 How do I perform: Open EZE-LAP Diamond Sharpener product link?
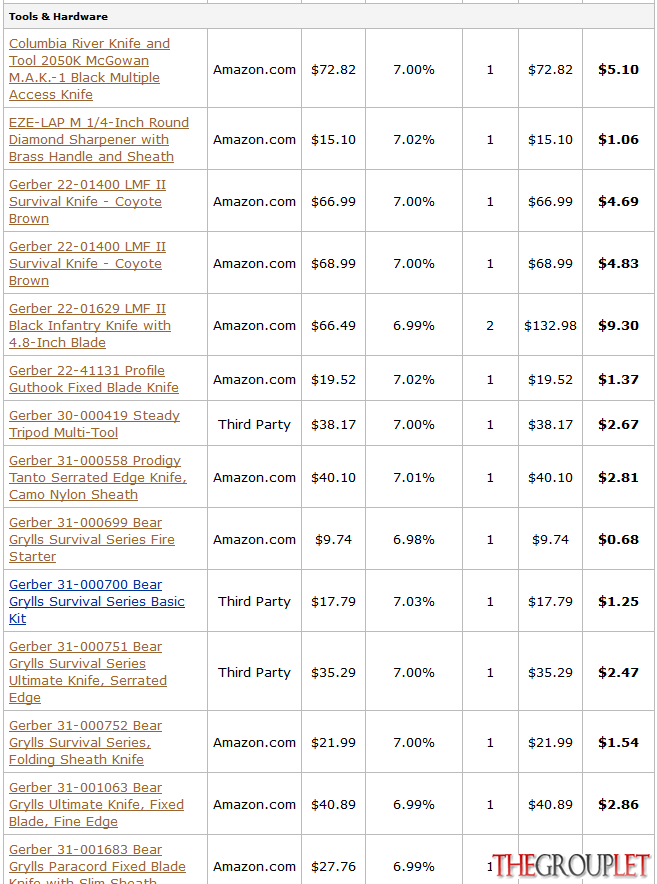click(99, 139)
